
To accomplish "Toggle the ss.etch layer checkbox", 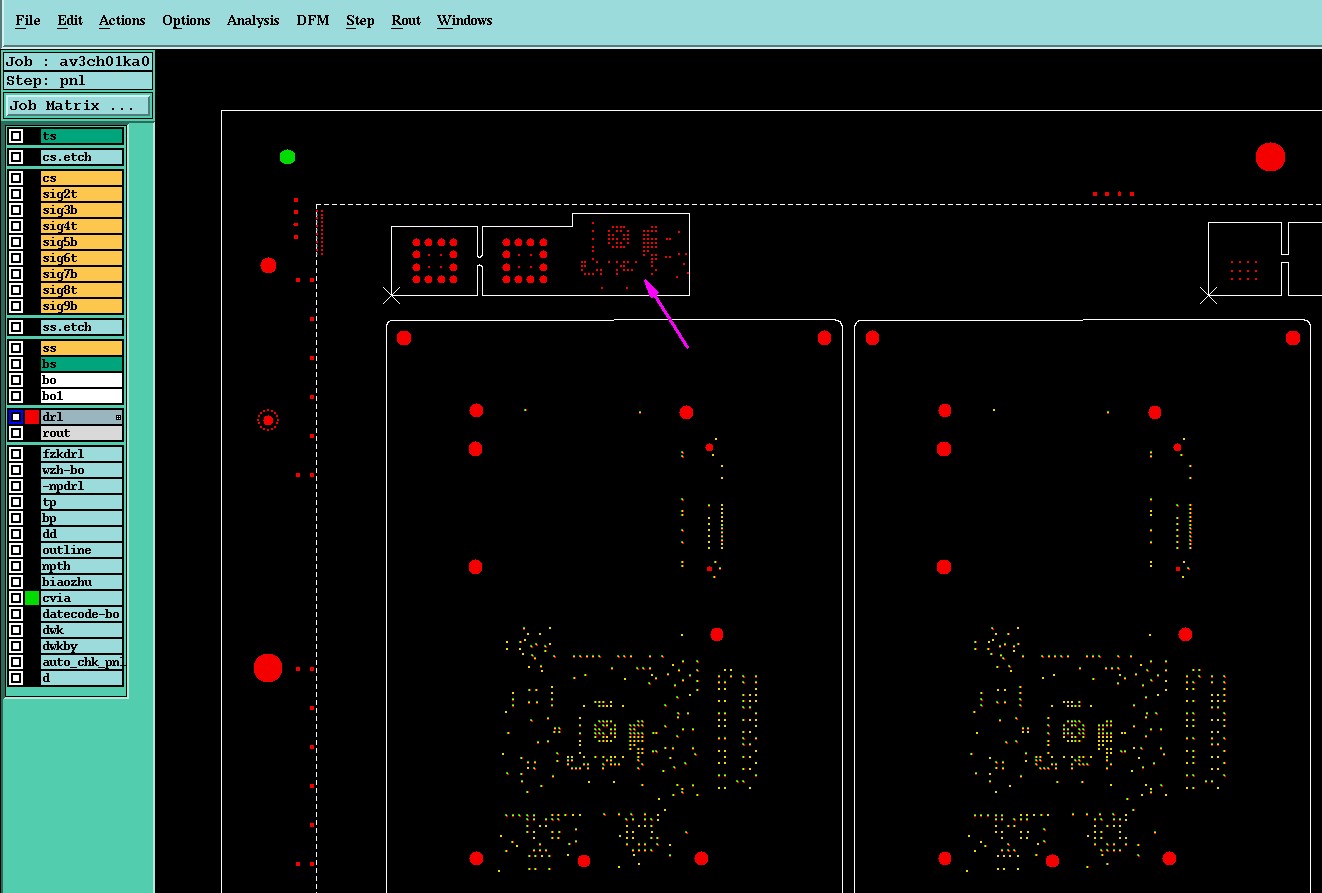I will tap(16, 327).
